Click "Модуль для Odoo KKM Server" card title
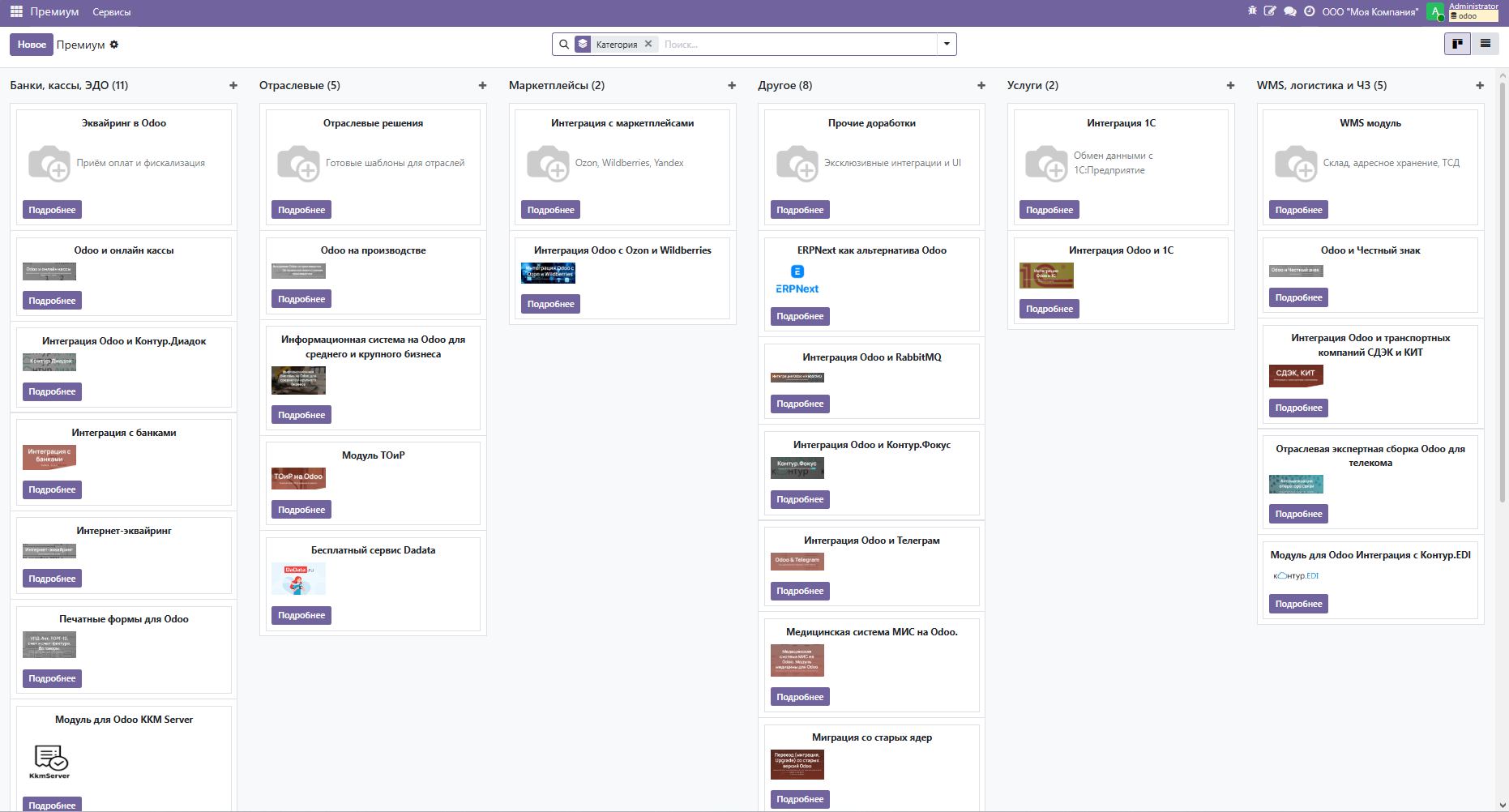 124,720
